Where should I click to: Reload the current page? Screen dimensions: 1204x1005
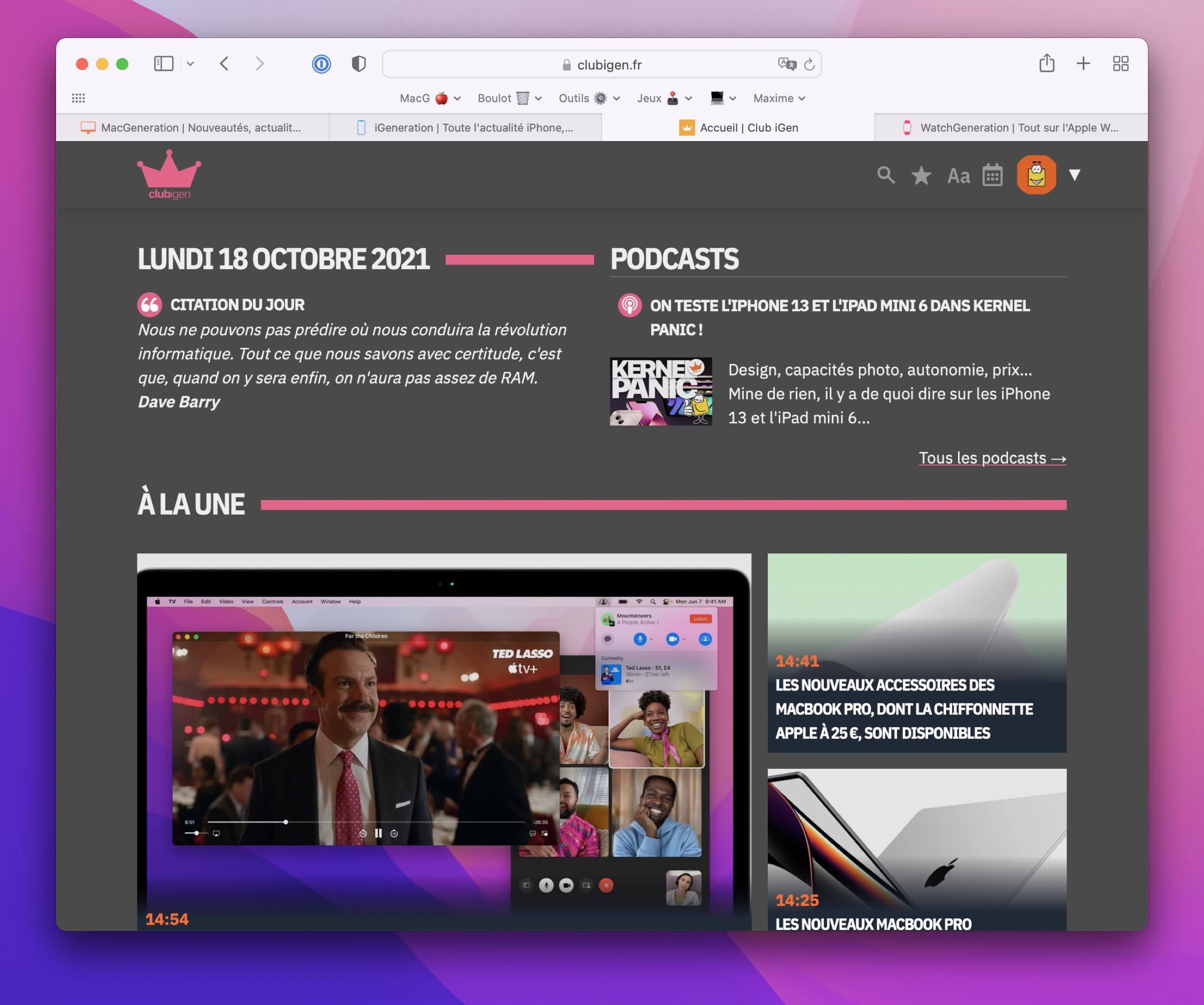coord(809,64)
